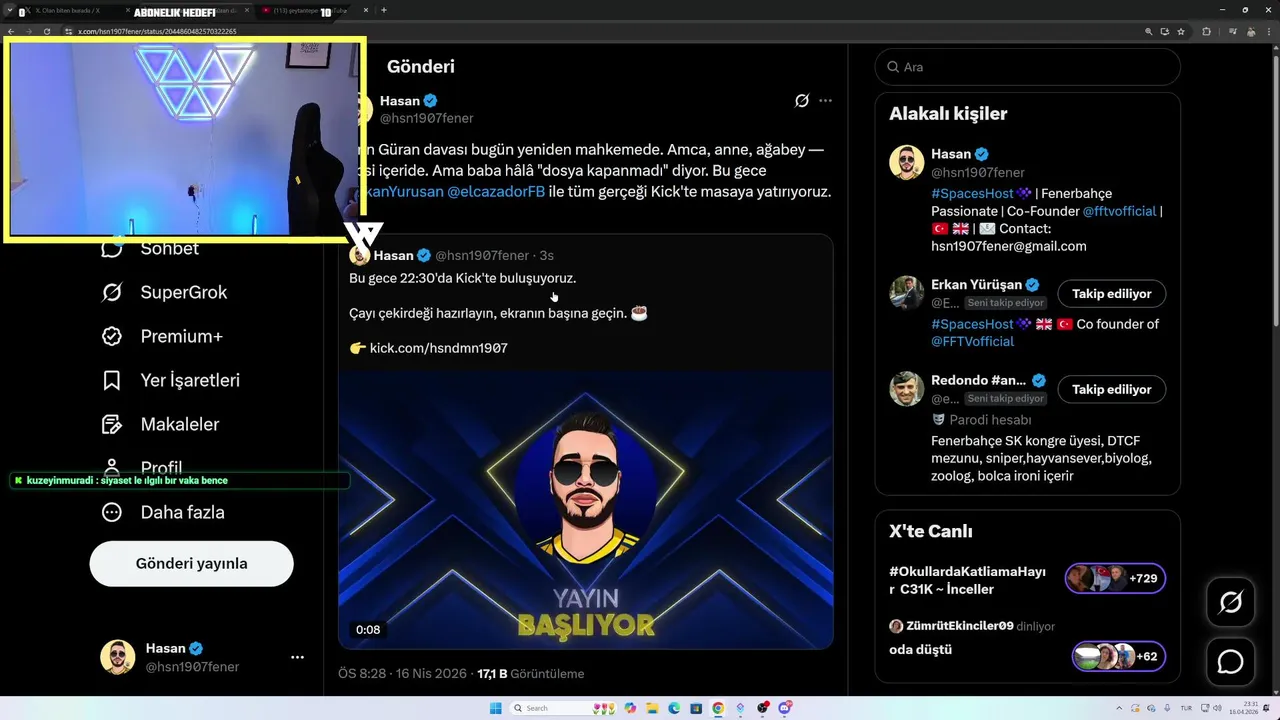Viewport: 1280px width, 720px height.
Task: Close the YouTube tab
Action: coord(366,10)
